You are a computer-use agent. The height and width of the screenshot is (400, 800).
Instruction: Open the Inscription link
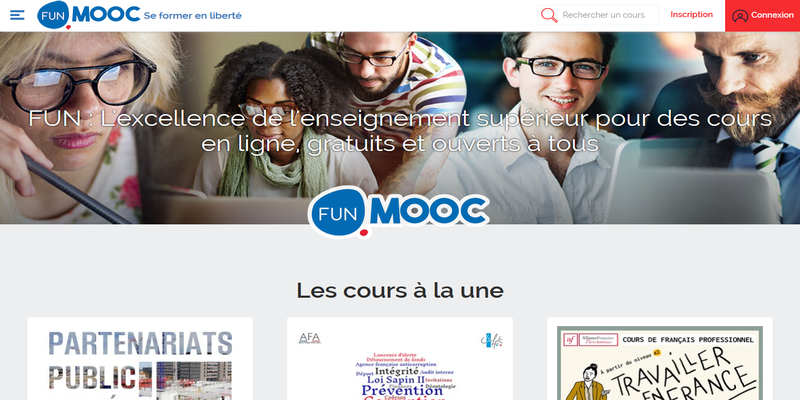pyautogui.click(x=691, y=14)
